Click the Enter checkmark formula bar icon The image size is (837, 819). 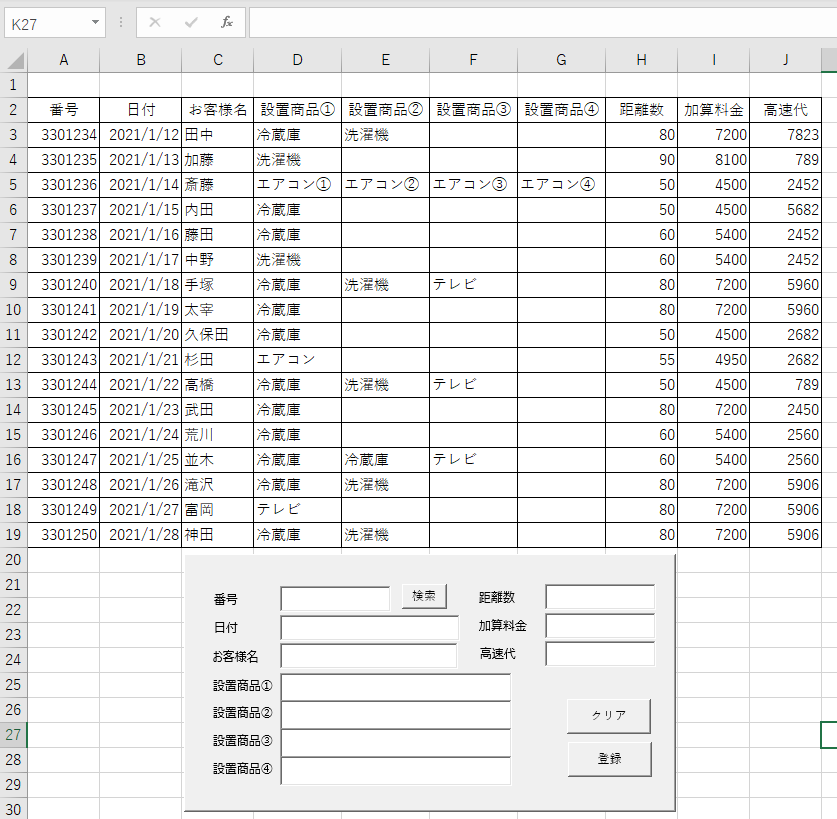[x=191, y=22]
